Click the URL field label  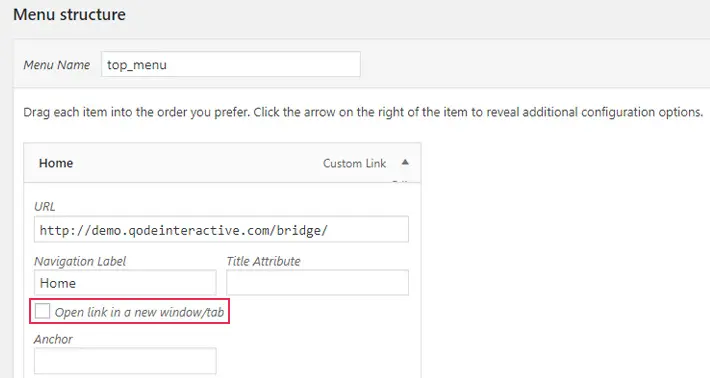pos(44,206)
